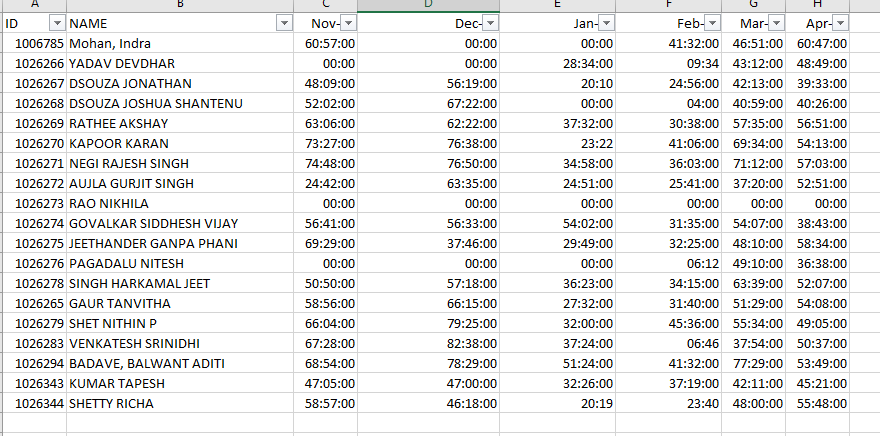Select Feb value 04:00 for DSOUZA JOSHUA
Viewport: 880px width, 436px height.
point(668,103)
